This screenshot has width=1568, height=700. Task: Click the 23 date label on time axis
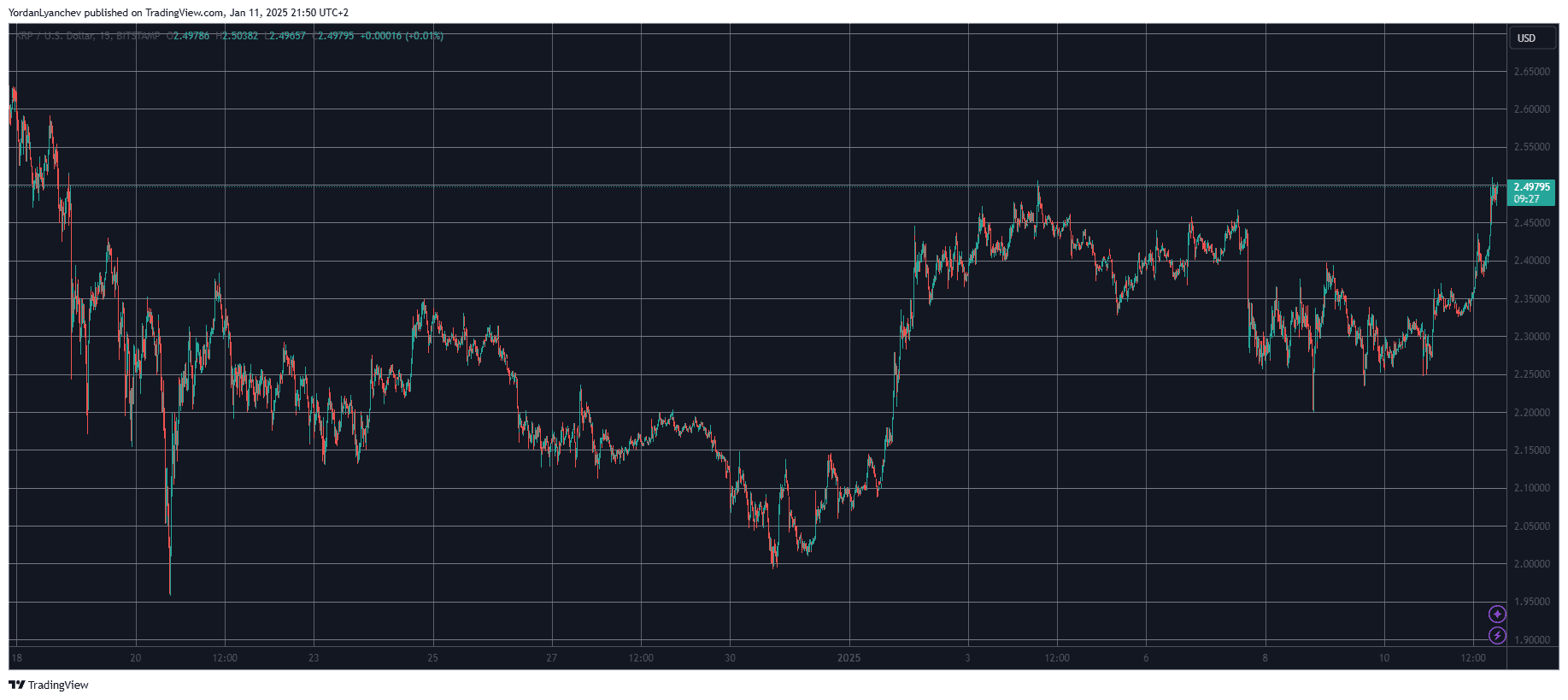(x=314, y=658)
